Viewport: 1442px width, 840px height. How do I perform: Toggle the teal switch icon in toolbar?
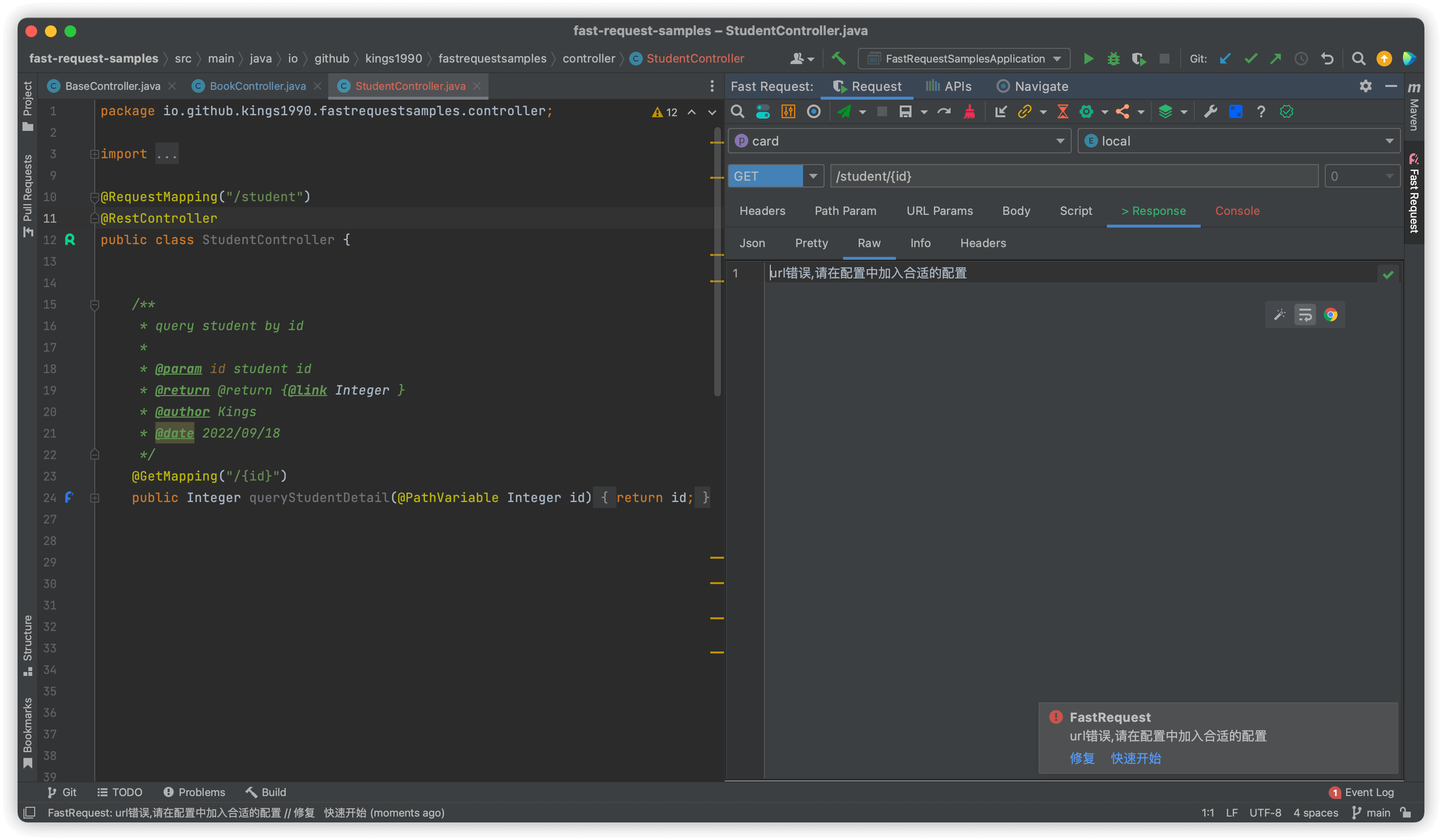coord(762,111)
